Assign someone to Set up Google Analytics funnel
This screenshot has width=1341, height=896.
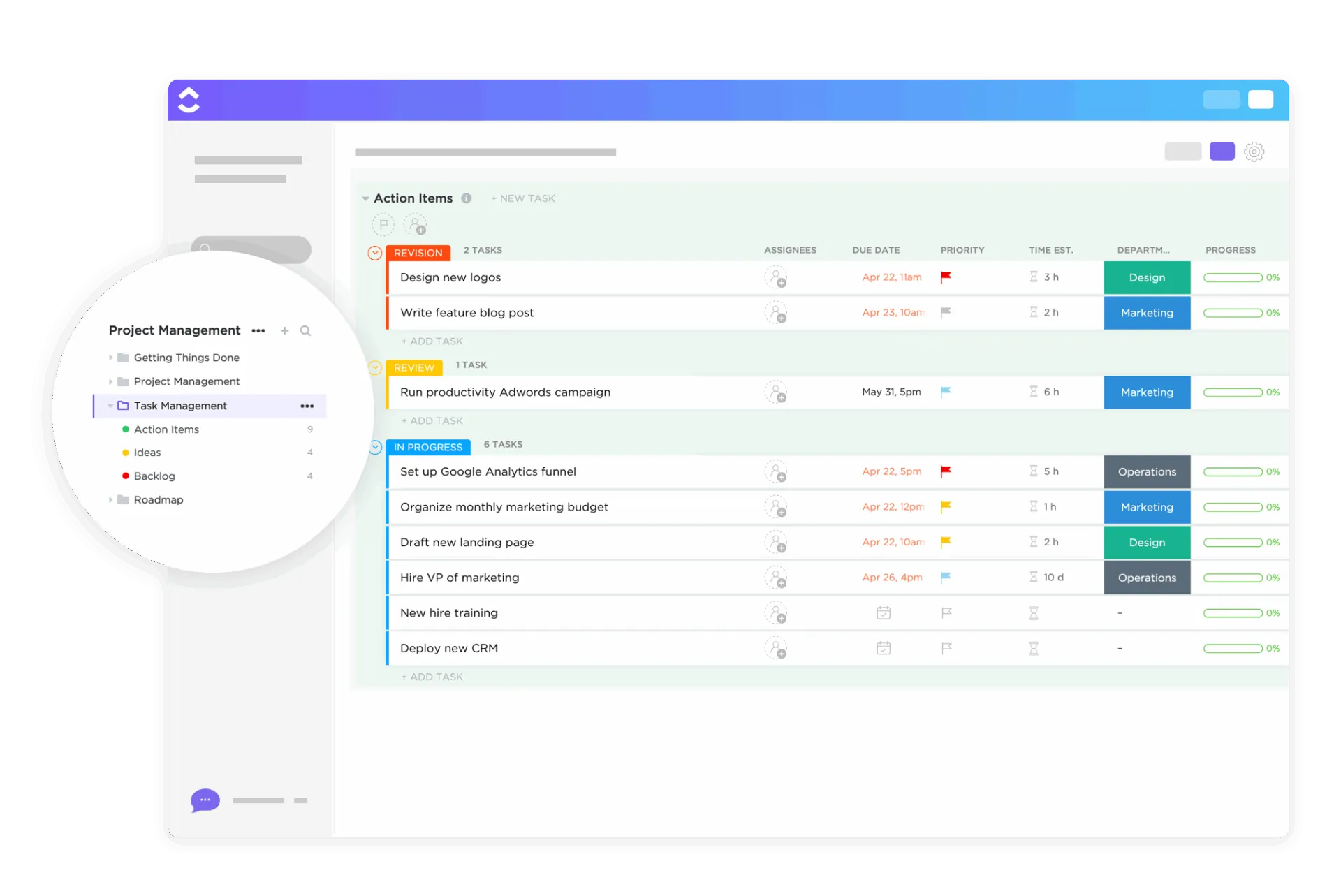(775, 471)
